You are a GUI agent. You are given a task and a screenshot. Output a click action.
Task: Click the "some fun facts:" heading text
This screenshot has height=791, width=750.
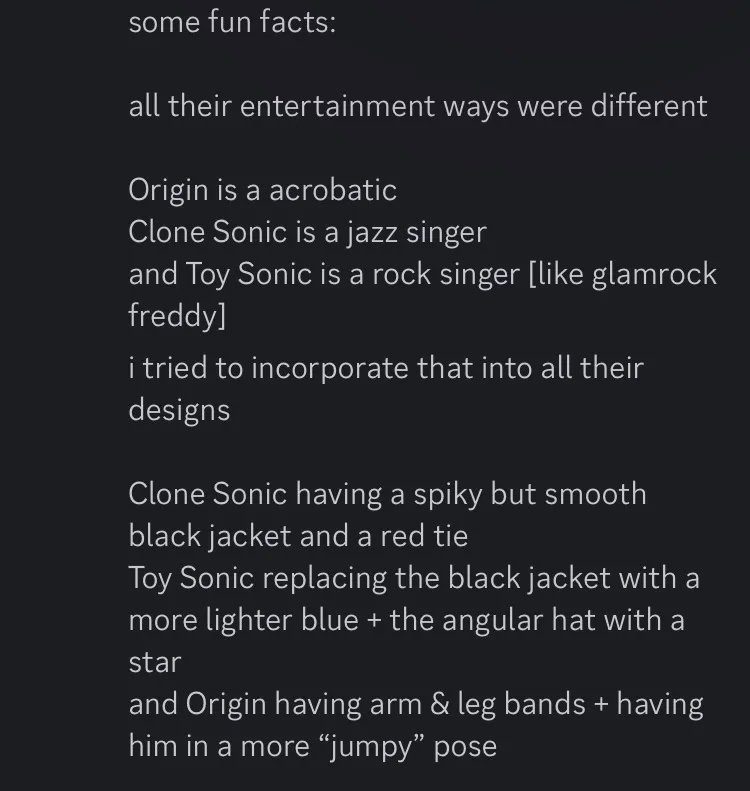click(x=232, y=22)
